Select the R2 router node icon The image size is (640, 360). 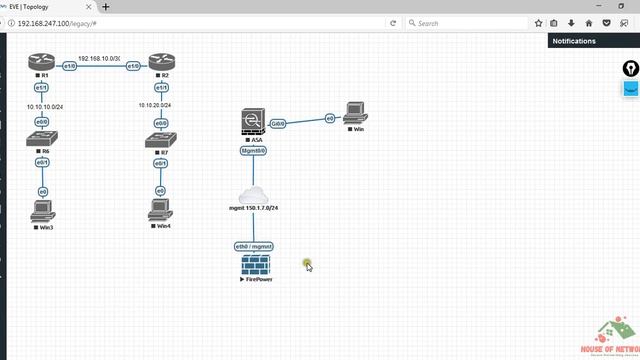pos(162,62)
